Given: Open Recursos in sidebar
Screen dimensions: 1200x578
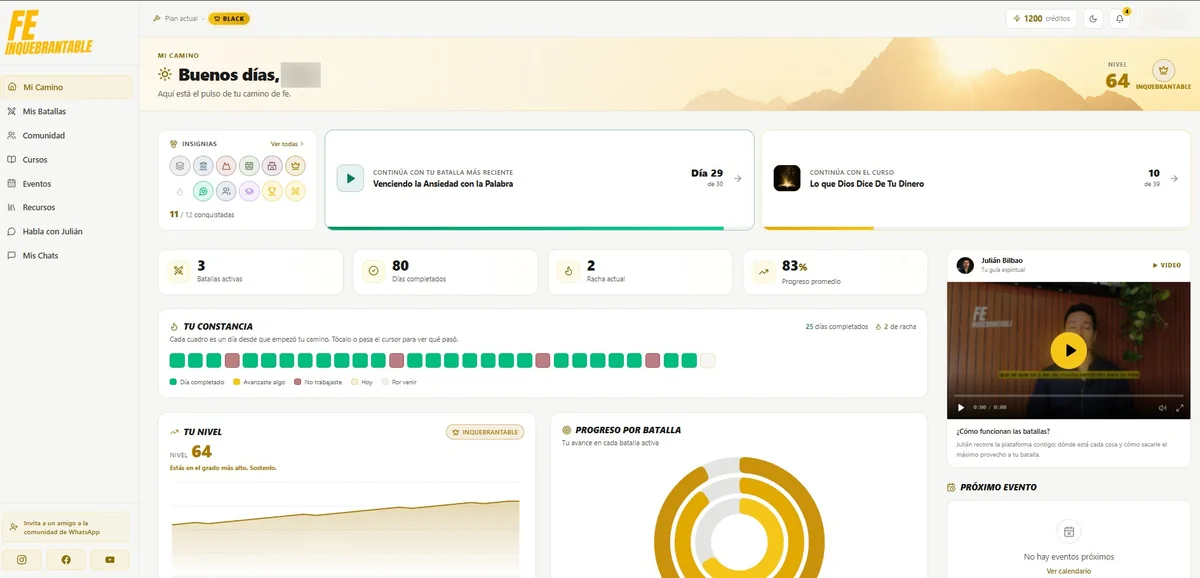Looking at the screenshot, I should tap(68, 207).
